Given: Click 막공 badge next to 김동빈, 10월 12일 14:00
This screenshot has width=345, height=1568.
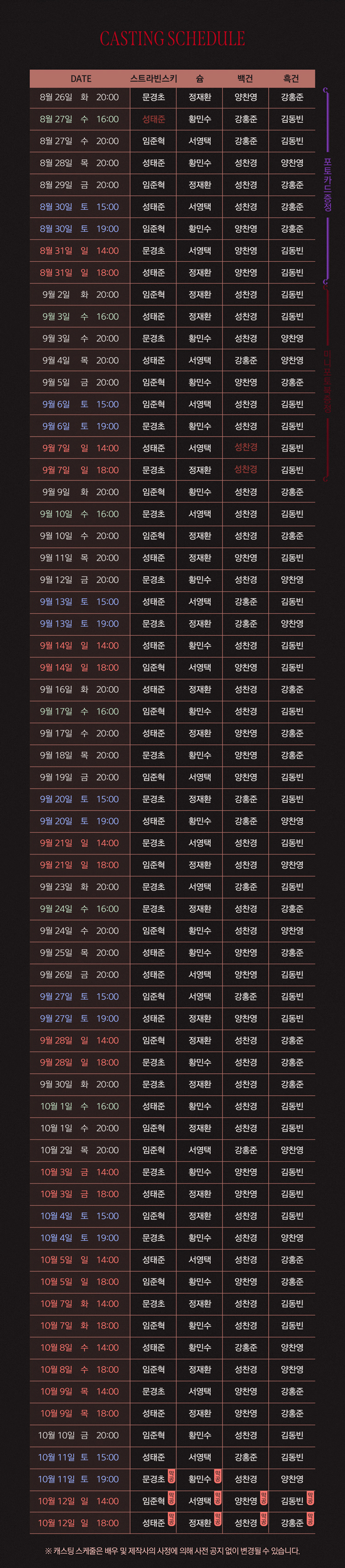Looking at the screenshot, I should pyautogui.click(x=310, y=1498).
